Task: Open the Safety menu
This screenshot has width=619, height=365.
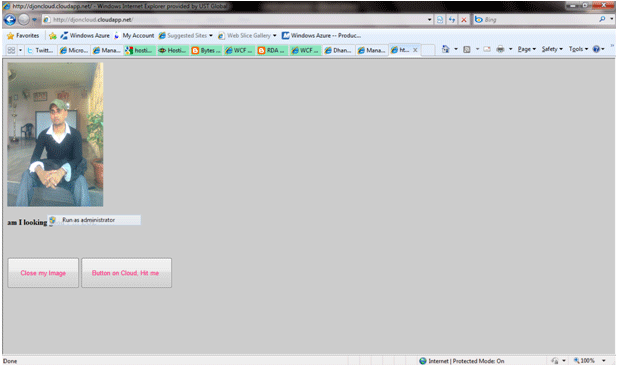Action: coord(552,49)
